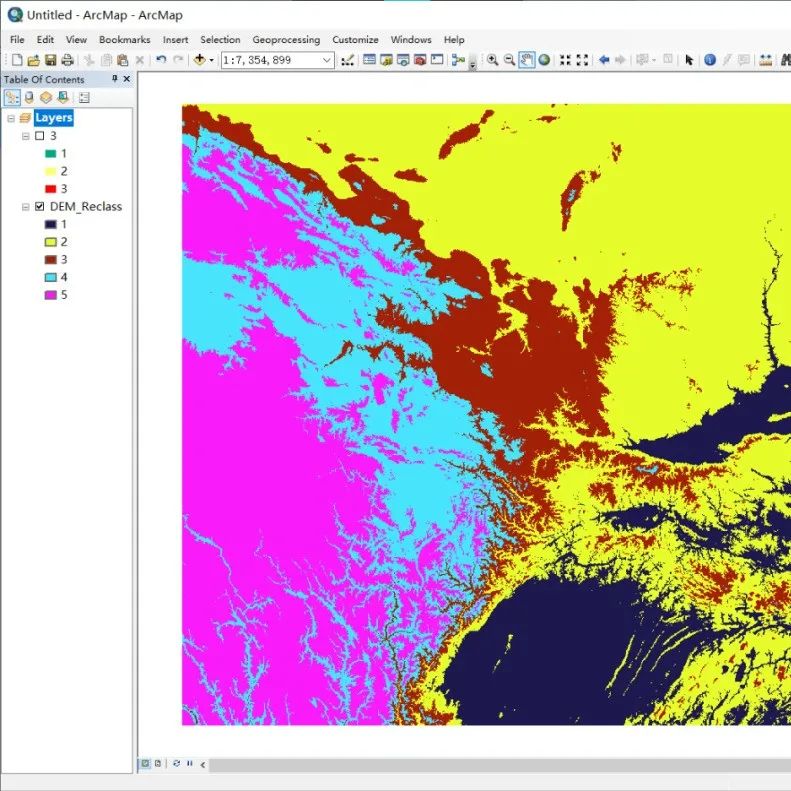Viewport: 791px width, 791px height.
Task: Collapse the DEM_Reclass layer legend
Action: tap(25, 207)
